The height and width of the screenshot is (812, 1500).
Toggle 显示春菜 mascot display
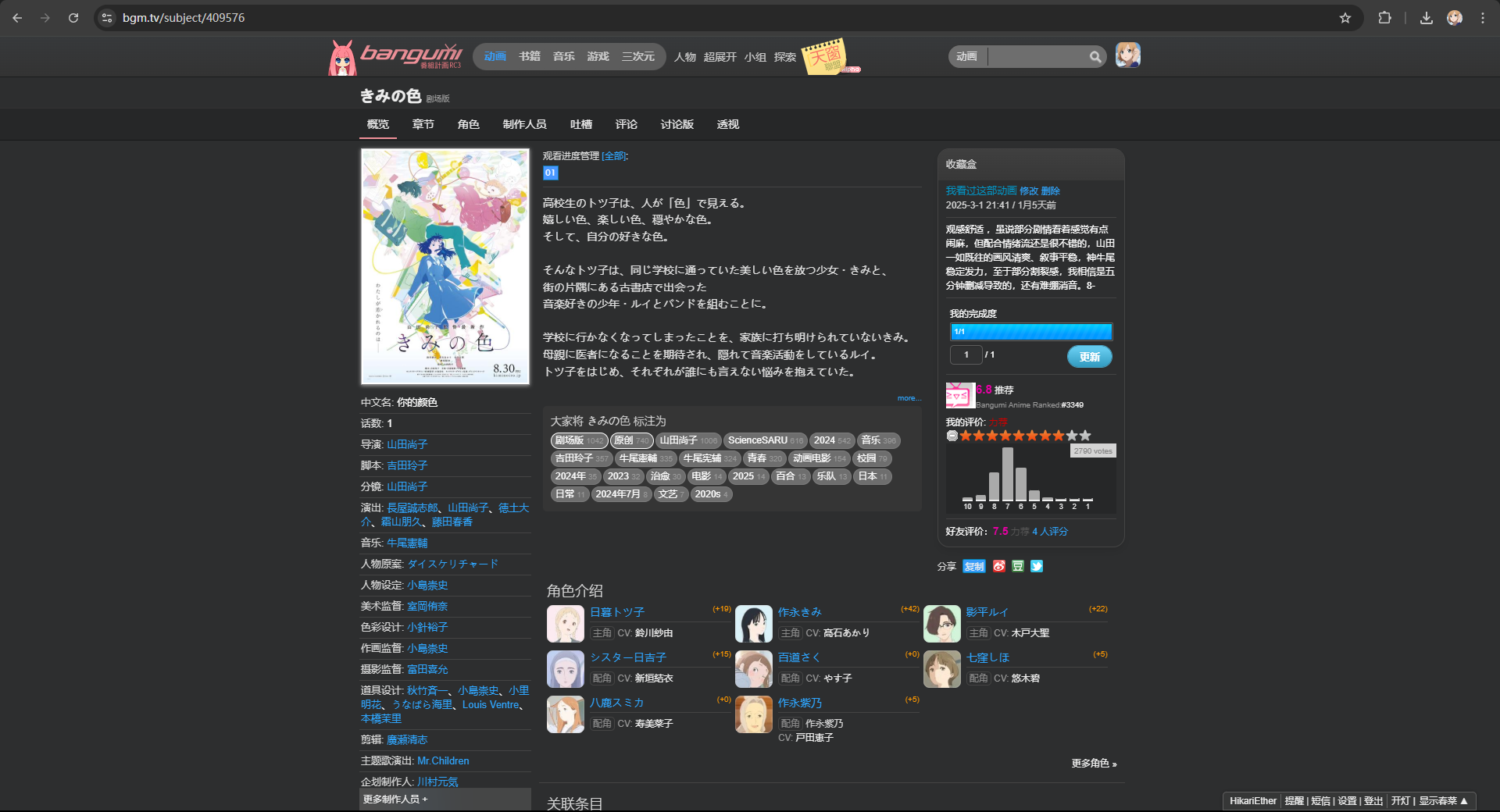click(x=1443, y=801)
